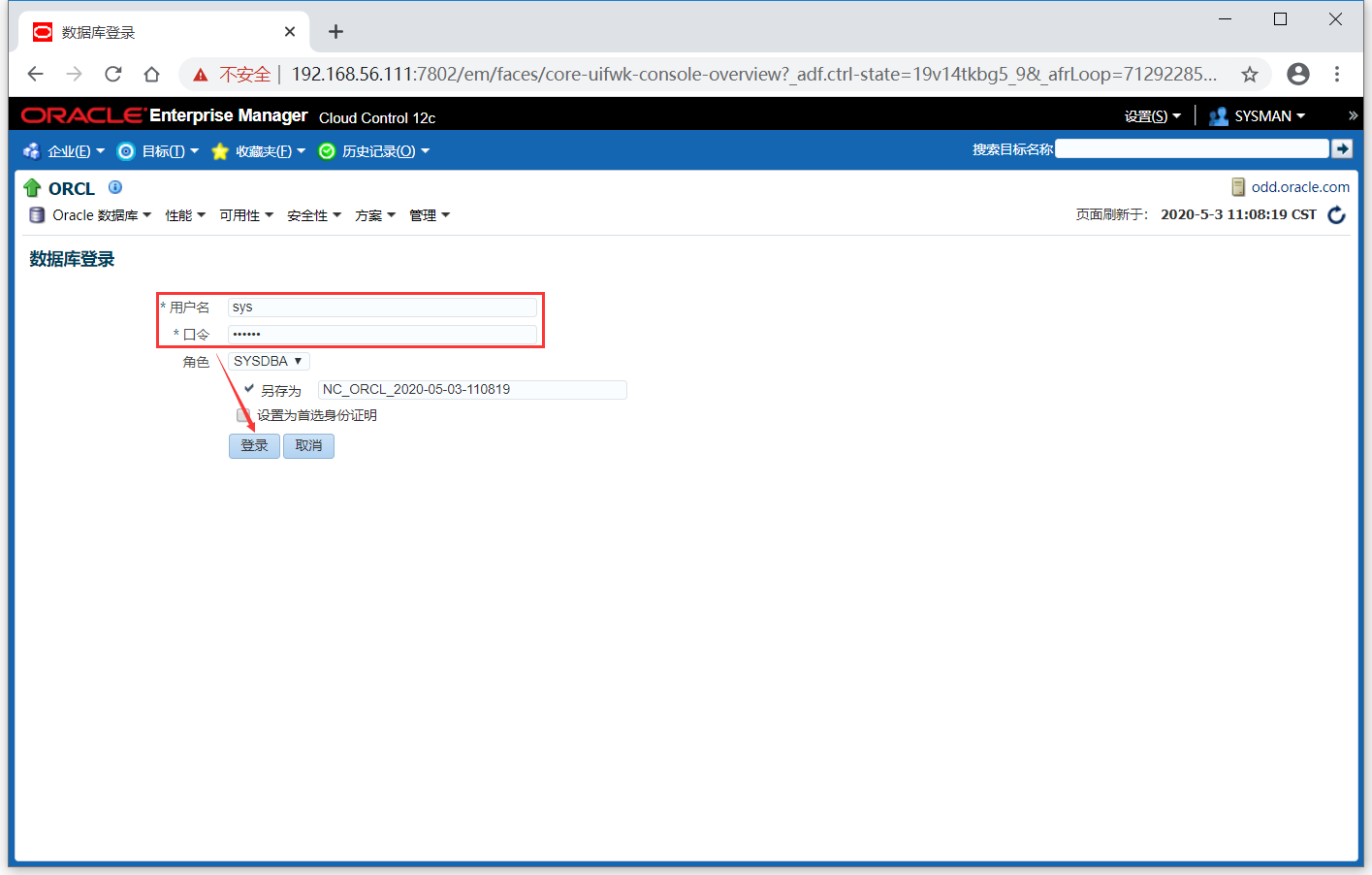The image size is (1372, 875).
Task: Minimize the Chrome window
Action: 1226,19
